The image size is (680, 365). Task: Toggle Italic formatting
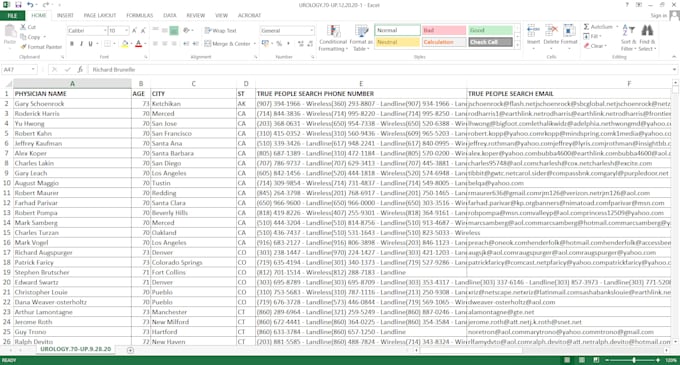click(81, 44)
